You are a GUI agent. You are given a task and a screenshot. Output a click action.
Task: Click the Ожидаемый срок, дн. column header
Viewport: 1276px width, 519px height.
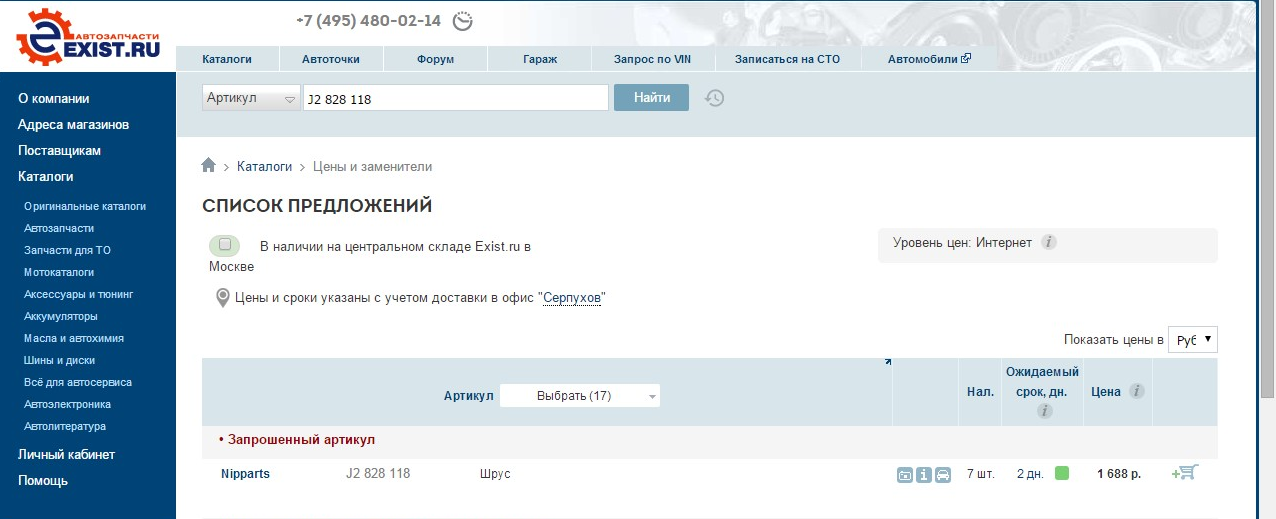click(x=1043, y=381)
